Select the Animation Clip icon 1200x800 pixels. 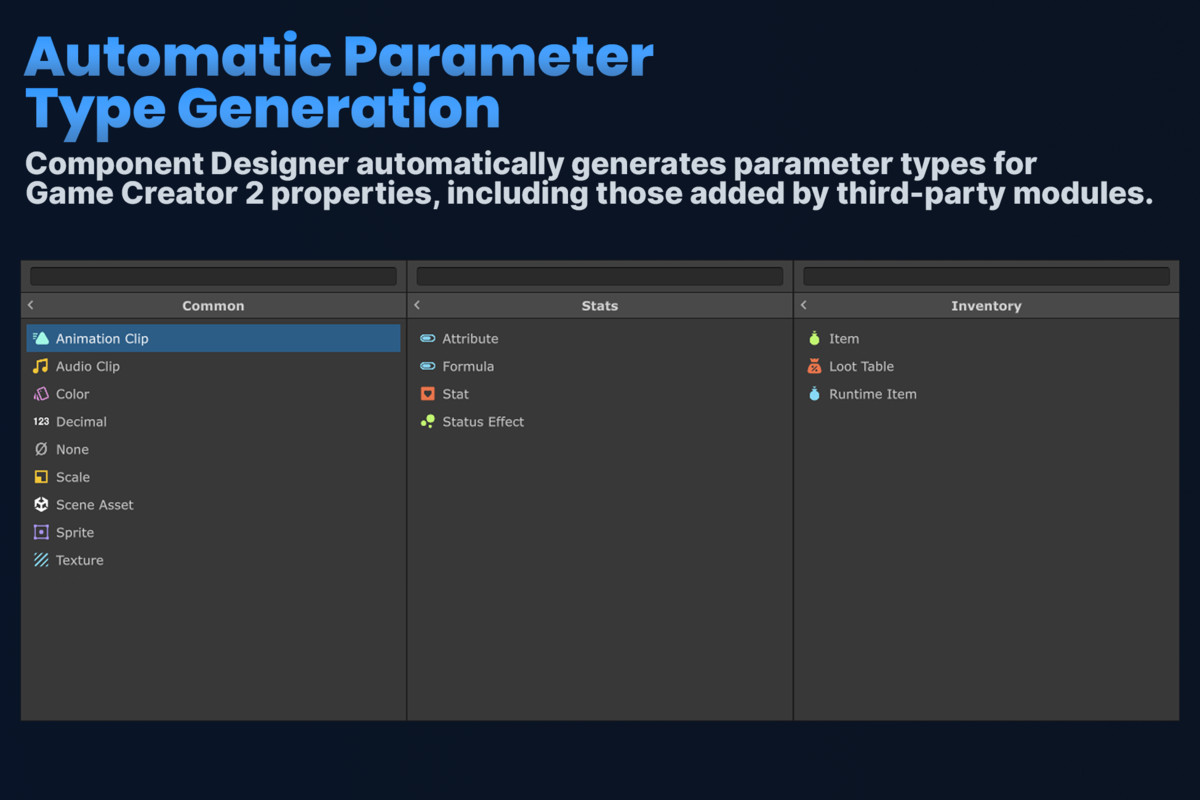pos(41,338)
